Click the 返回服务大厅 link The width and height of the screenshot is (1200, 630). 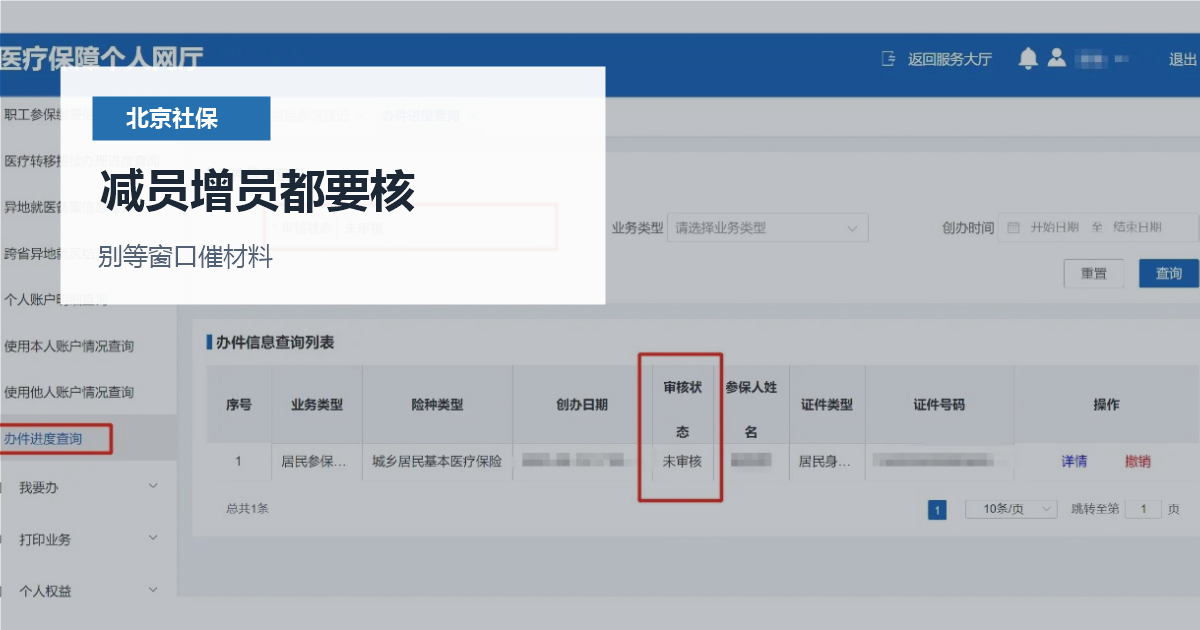(x=949, y=59)
